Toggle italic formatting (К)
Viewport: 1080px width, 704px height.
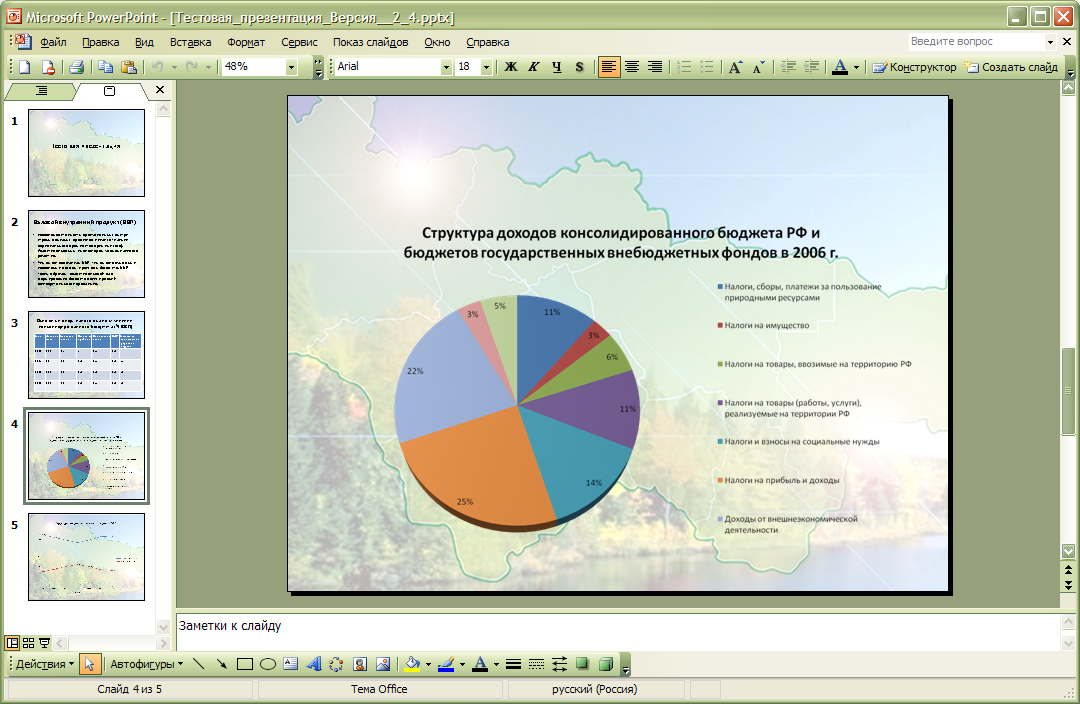click(534, 67)
